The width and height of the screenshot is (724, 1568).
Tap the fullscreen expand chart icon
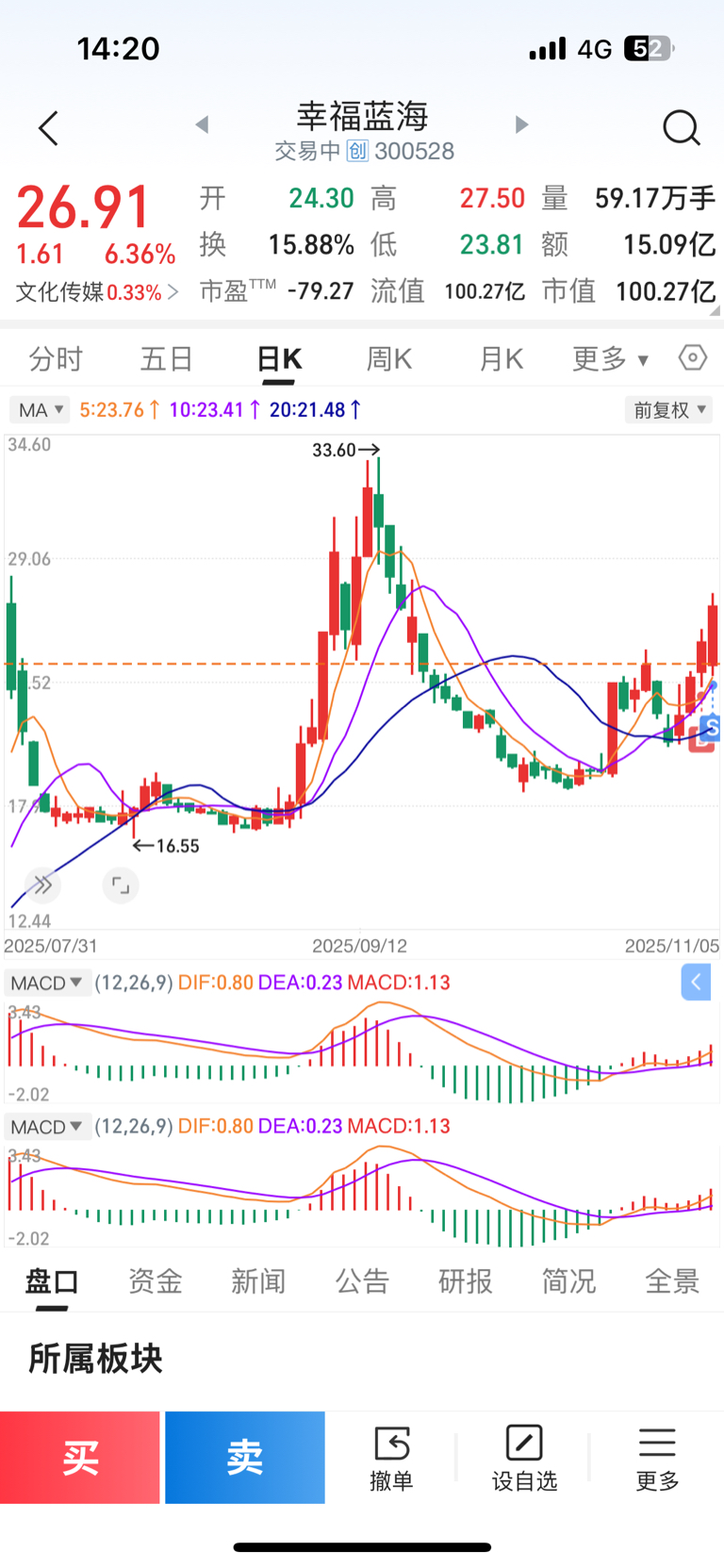[x=121, y=884]
